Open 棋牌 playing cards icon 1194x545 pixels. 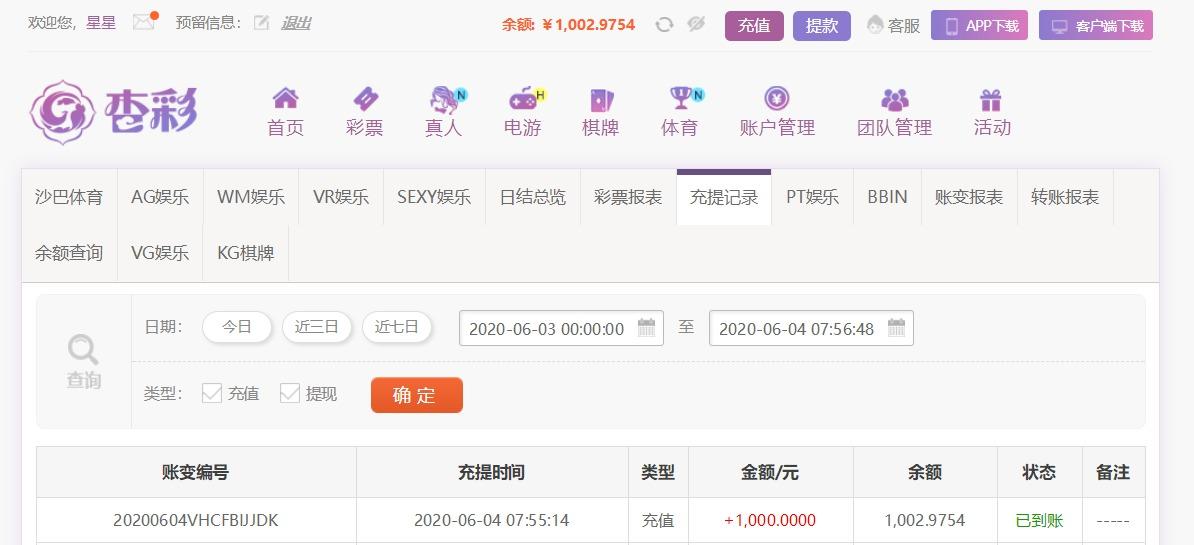601,99
